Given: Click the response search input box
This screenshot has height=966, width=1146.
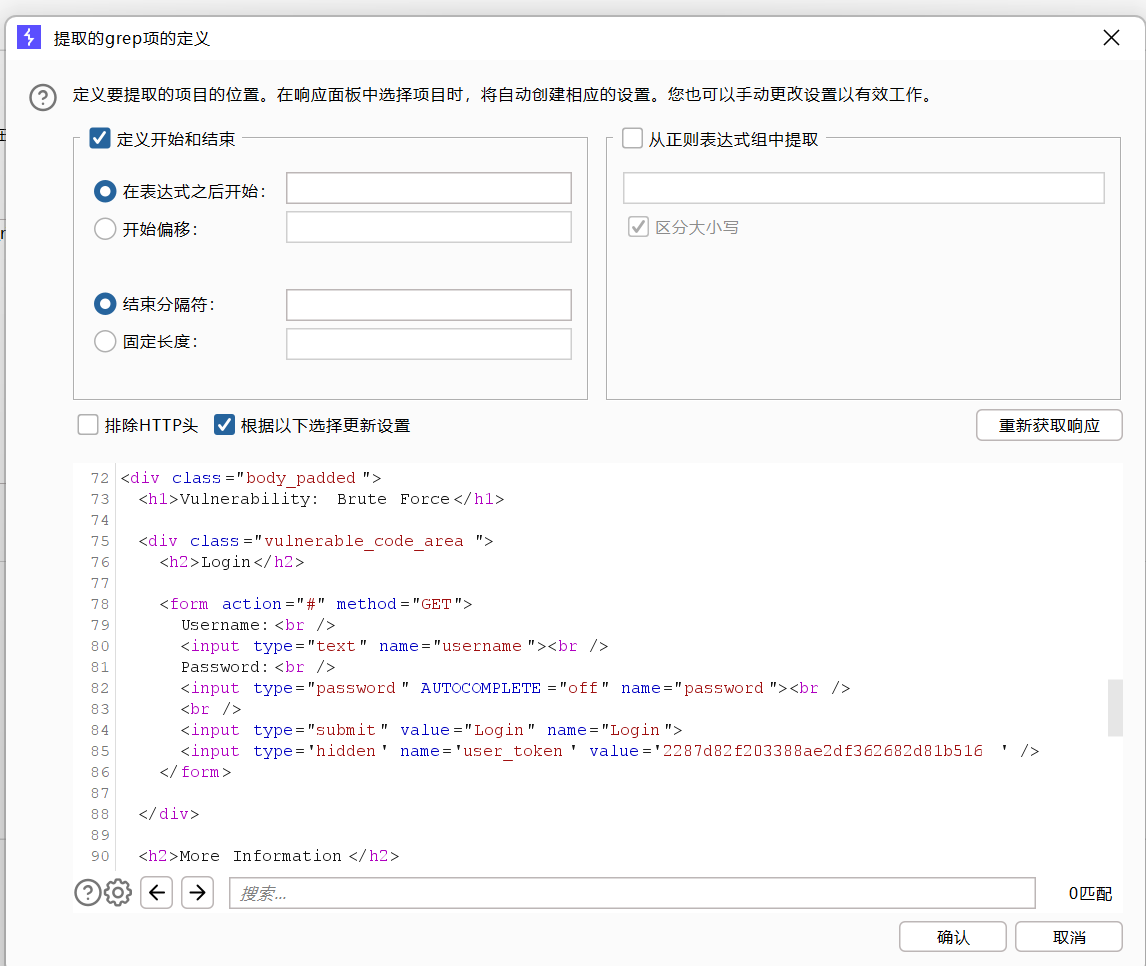Looking at the screenshot, I should click(632, 893).
